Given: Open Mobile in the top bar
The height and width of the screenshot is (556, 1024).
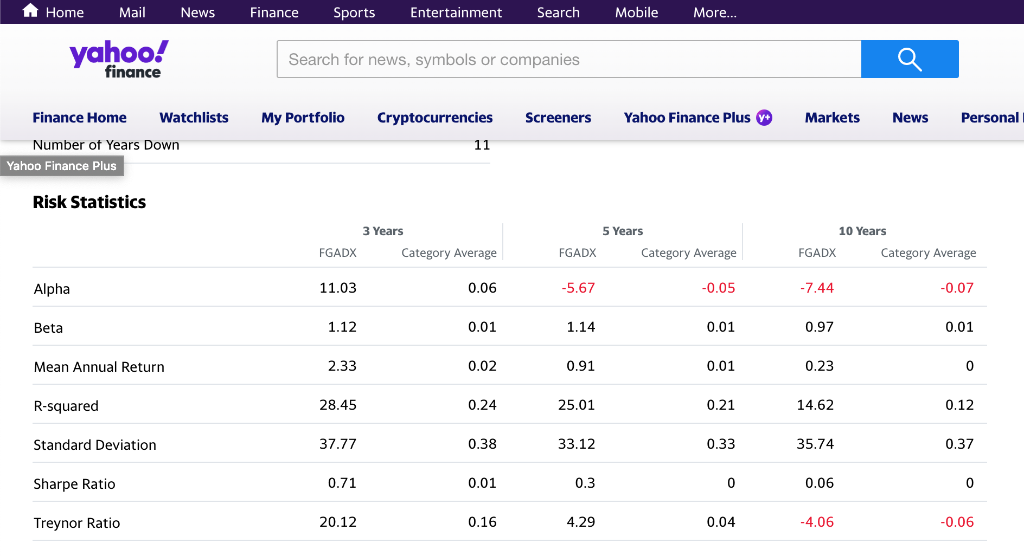Looking at the screenshot, I should tap(637, 12).
